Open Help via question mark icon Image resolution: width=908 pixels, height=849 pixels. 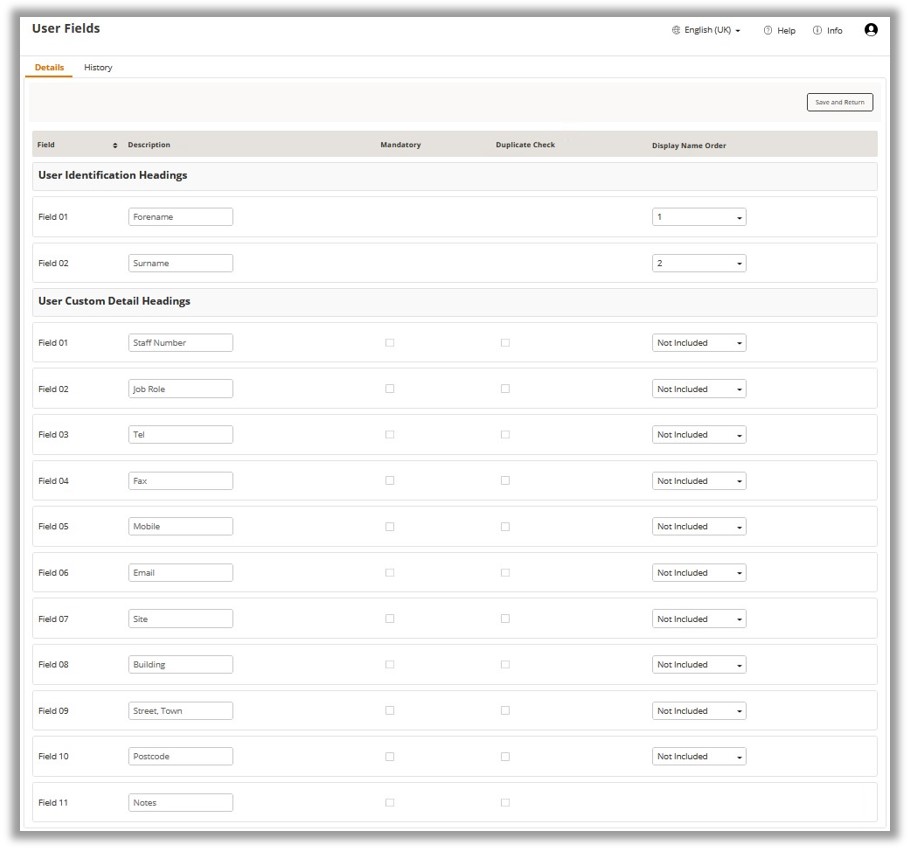pos(768,31)
